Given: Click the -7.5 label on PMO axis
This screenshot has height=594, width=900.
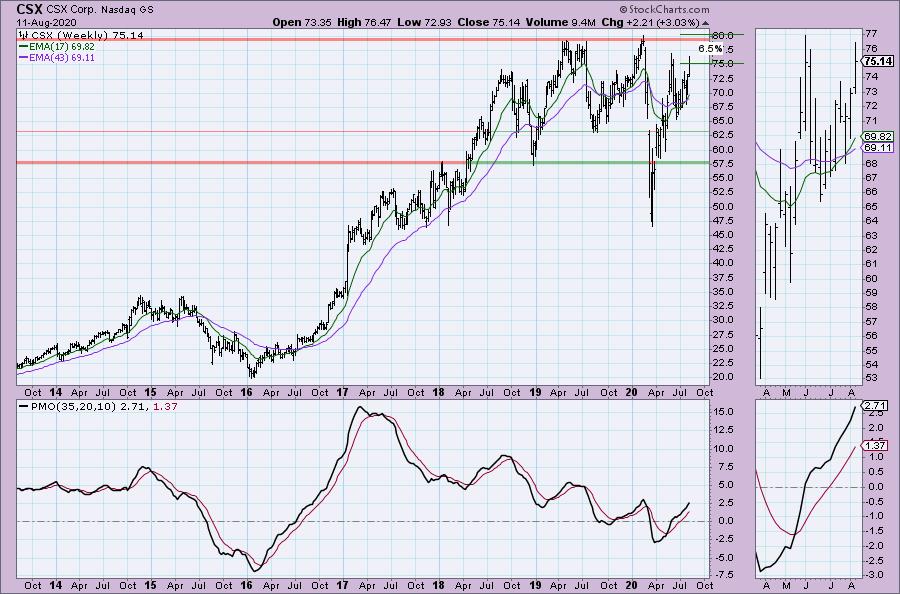Looking at the screenshot, I should 722,575.
